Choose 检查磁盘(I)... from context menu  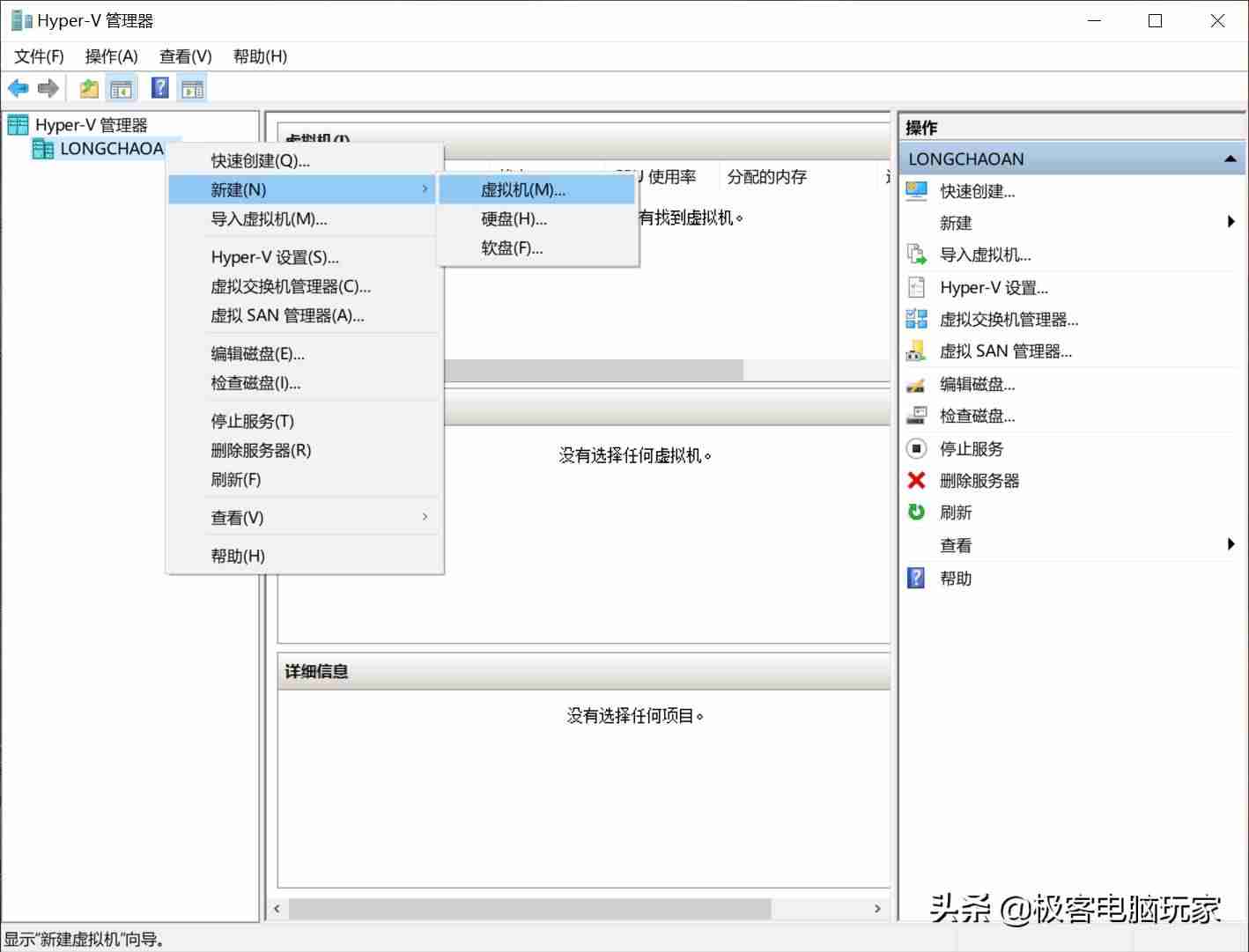(x=304, y=383)
